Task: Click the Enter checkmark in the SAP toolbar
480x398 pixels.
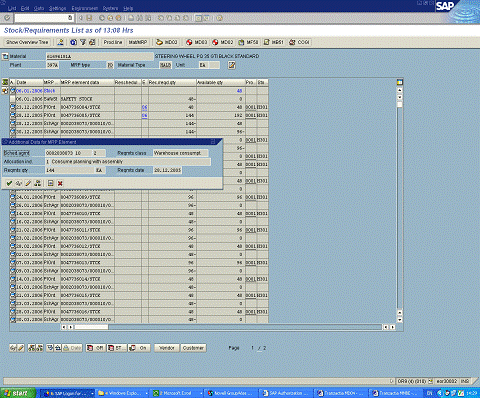Action: tap(7, 18)
